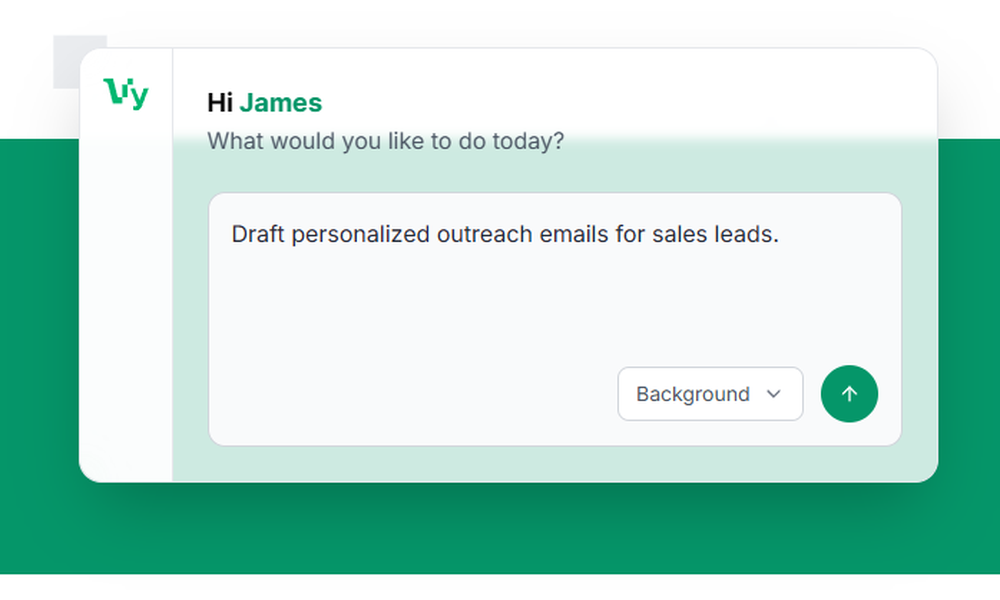Click the word "personalized" in the prompt

362,235
